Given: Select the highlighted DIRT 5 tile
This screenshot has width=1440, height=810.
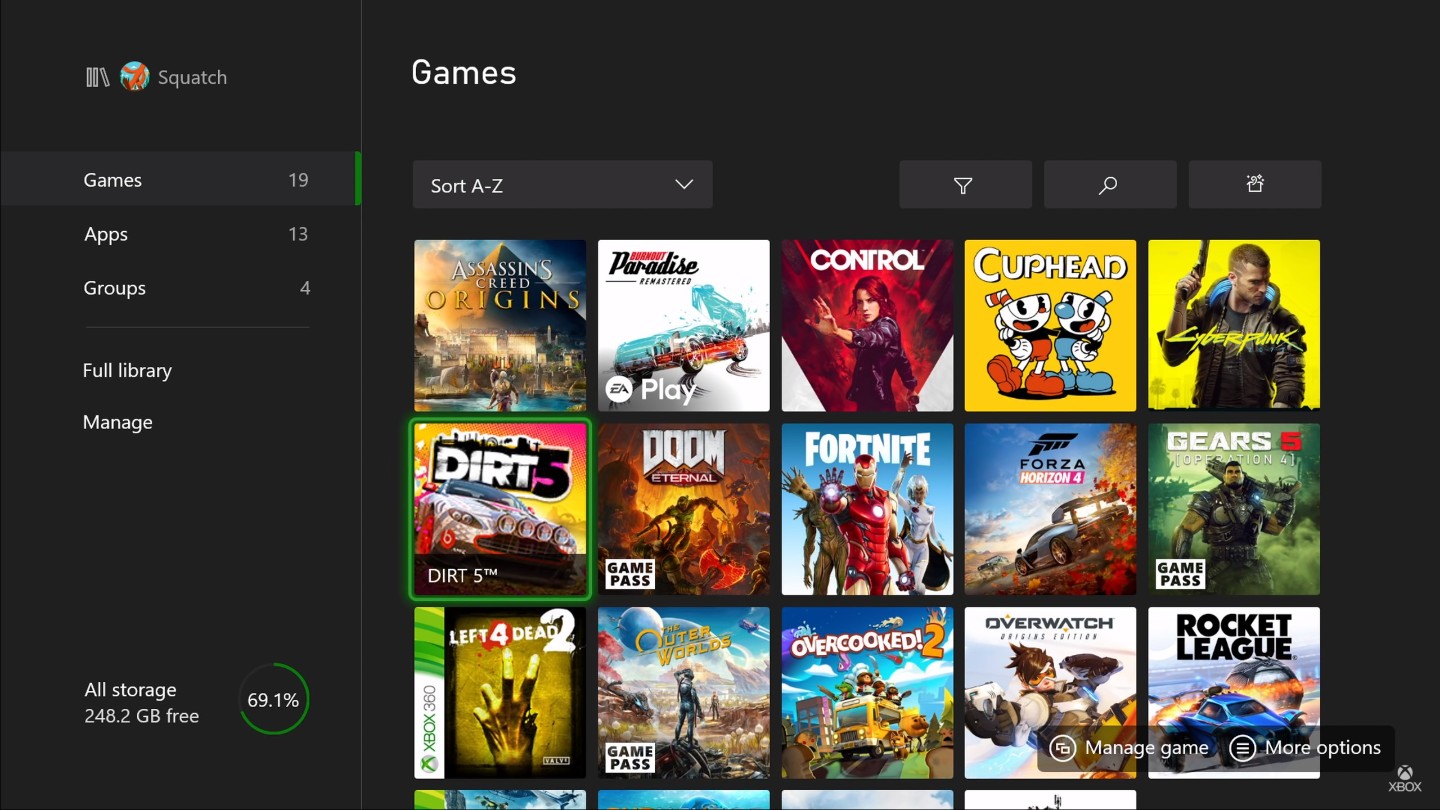Looking at the screenshot, I should tap(500, 509).
